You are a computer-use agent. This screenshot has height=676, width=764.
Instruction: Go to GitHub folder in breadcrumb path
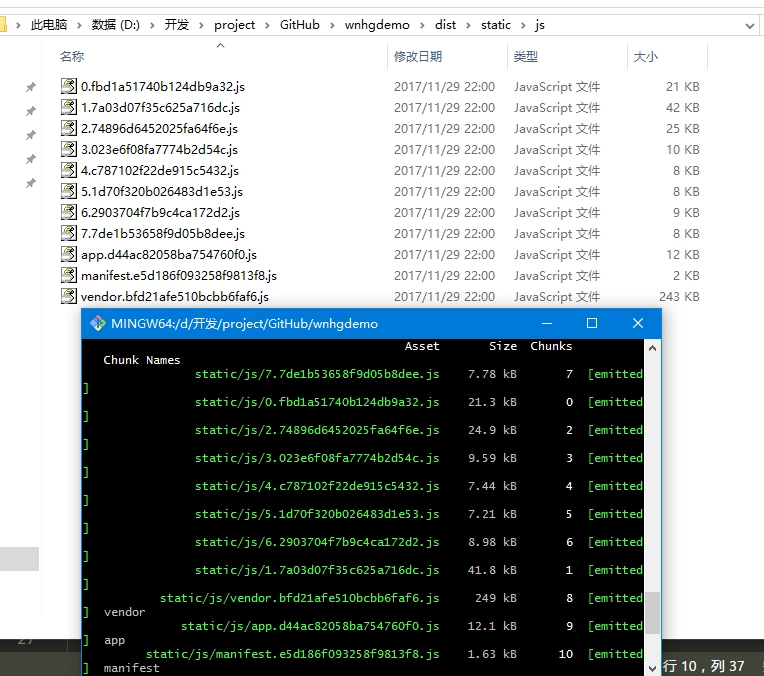[x=300, y=25]
